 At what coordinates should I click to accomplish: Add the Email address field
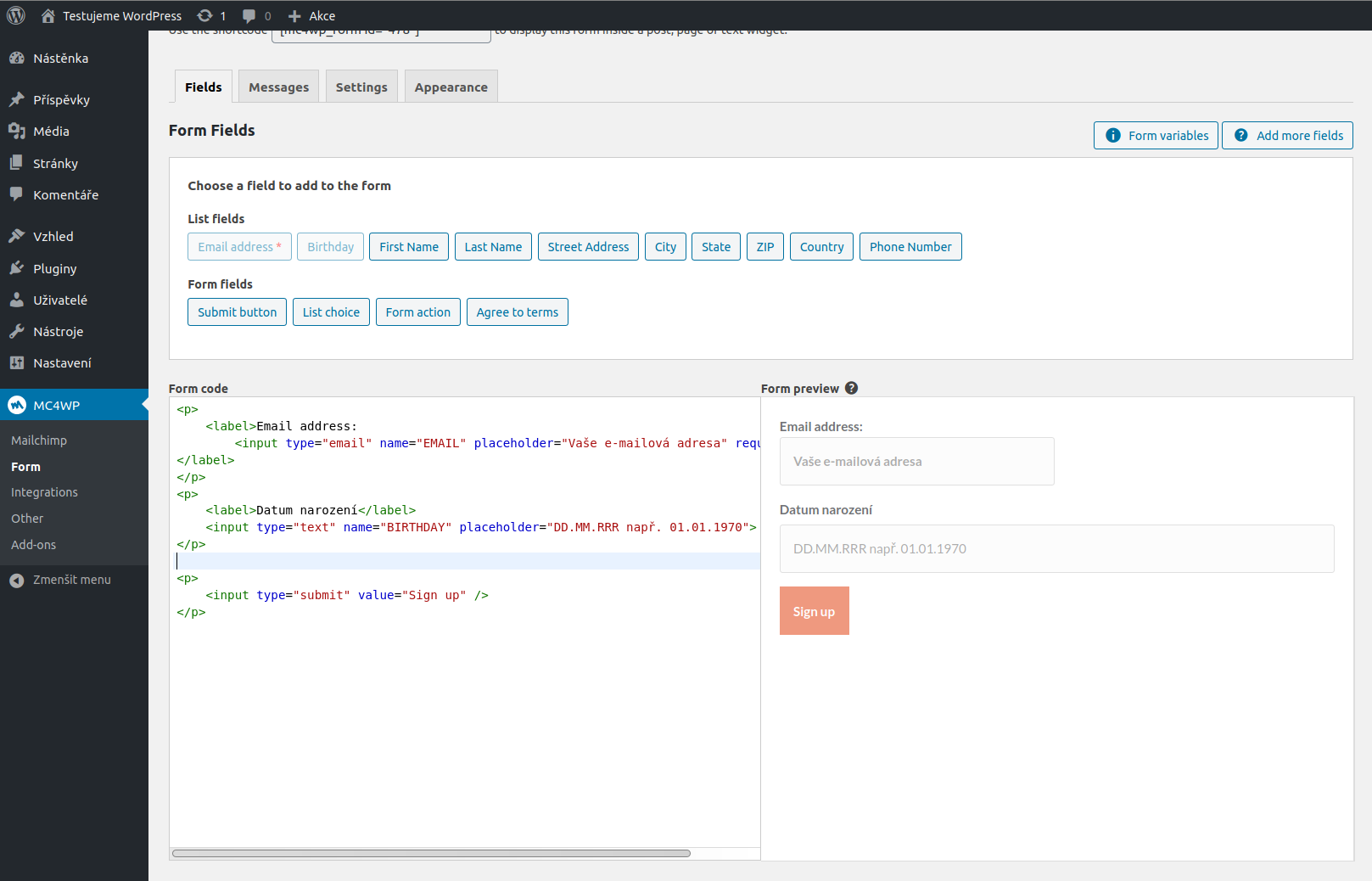pyautogui.click(x=239, y=247)
